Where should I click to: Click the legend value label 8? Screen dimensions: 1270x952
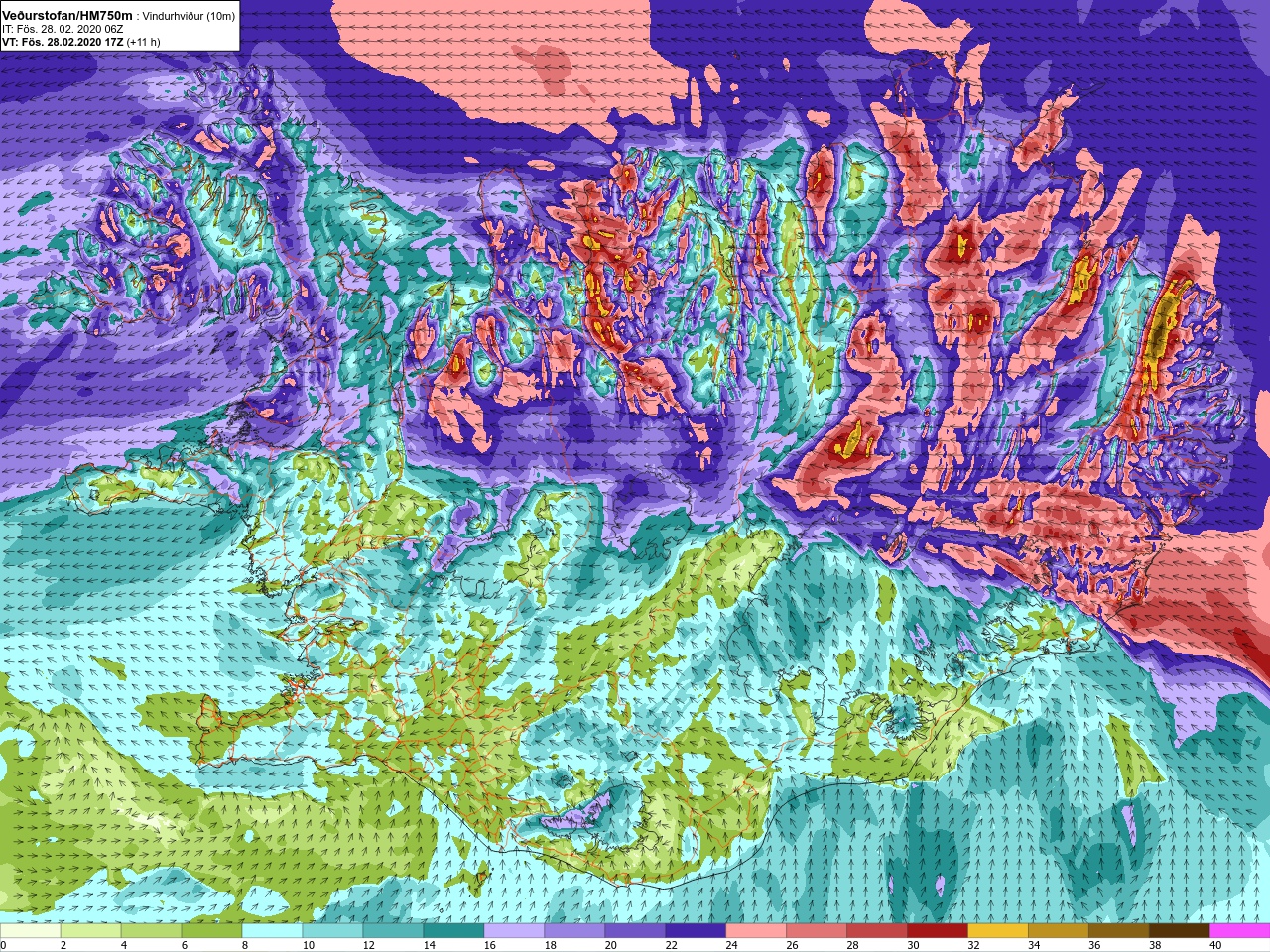point(245,945)
